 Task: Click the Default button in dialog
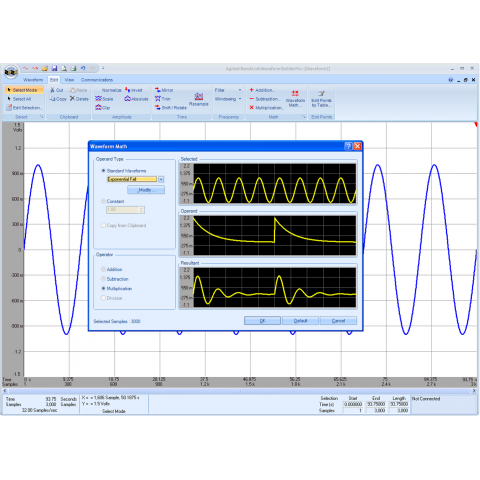pyautogui.click(x=300, y=321)
